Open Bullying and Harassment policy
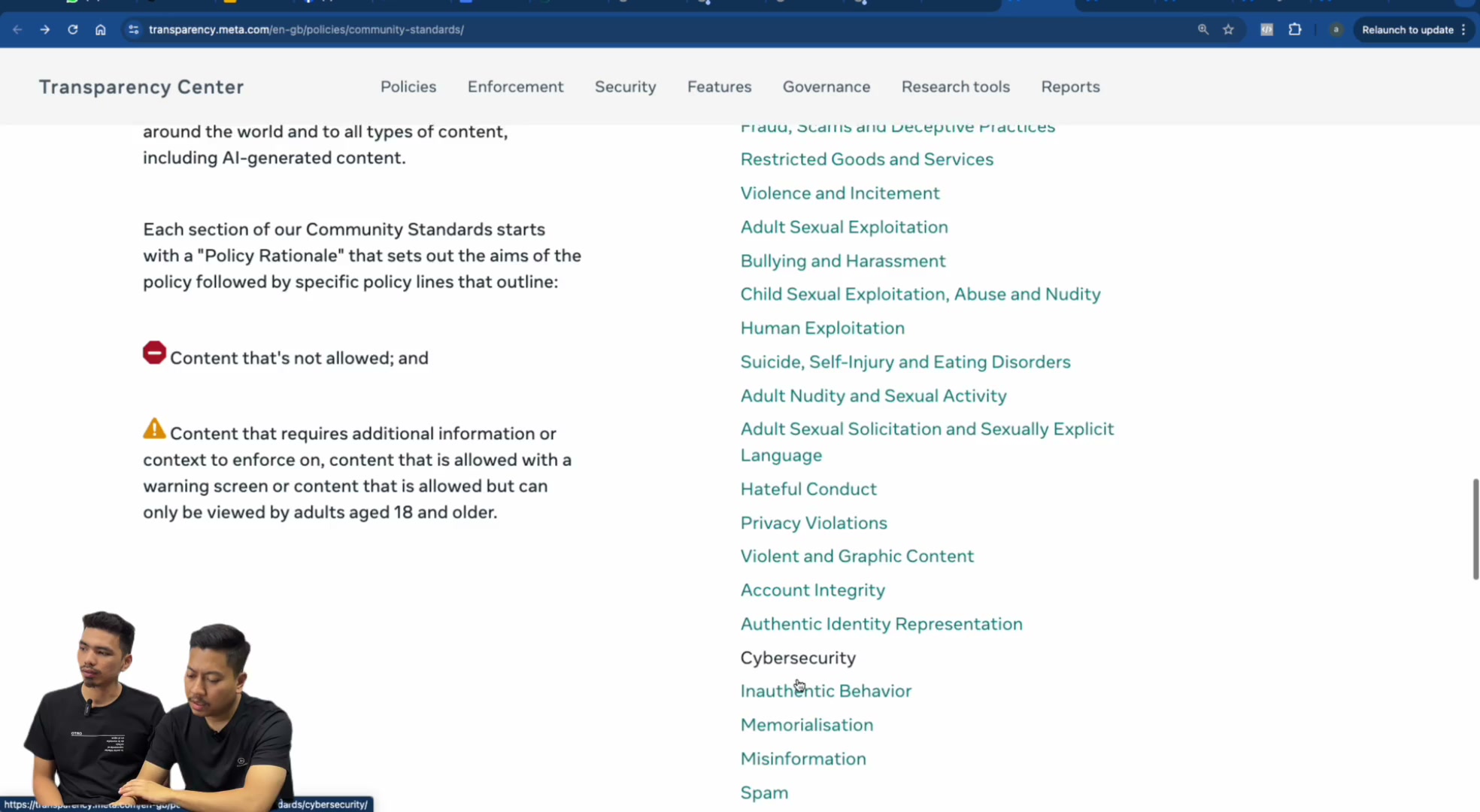1480x812 pixels. [843, 261]
